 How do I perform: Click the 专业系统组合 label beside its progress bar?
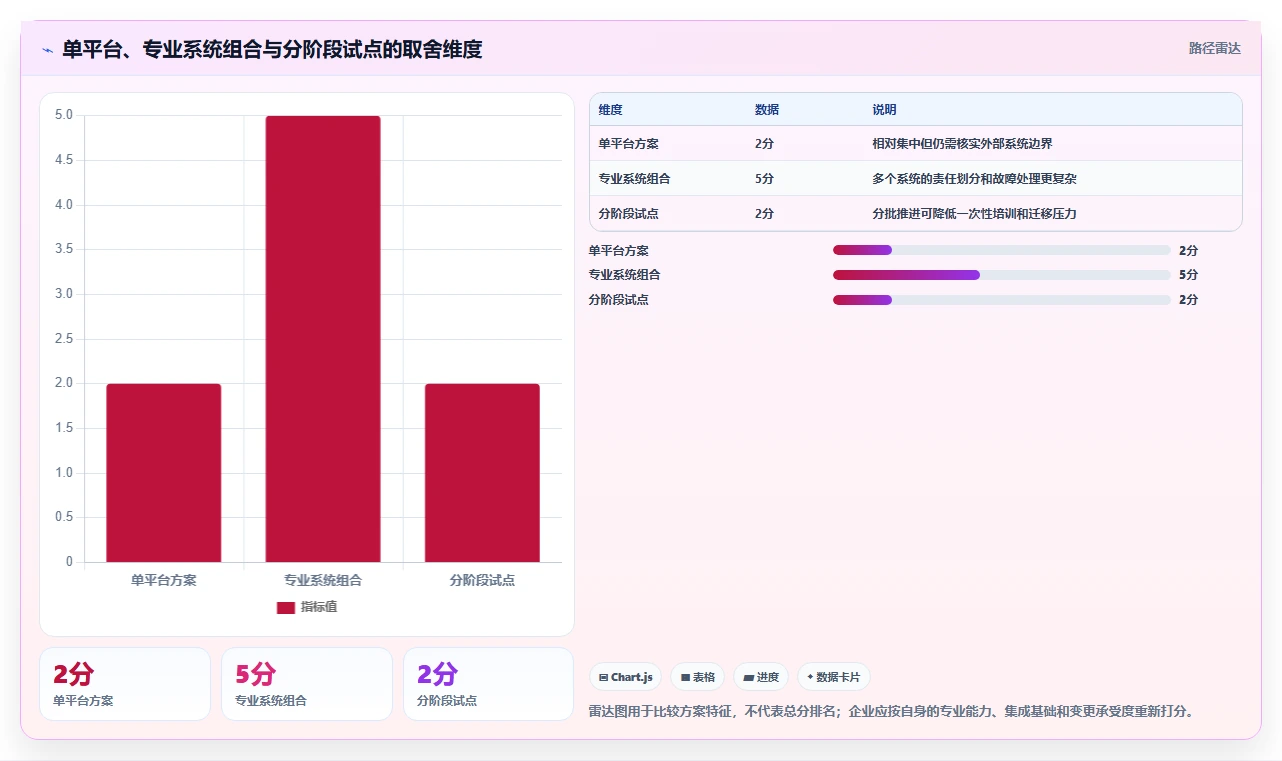[x=624, y=275]
